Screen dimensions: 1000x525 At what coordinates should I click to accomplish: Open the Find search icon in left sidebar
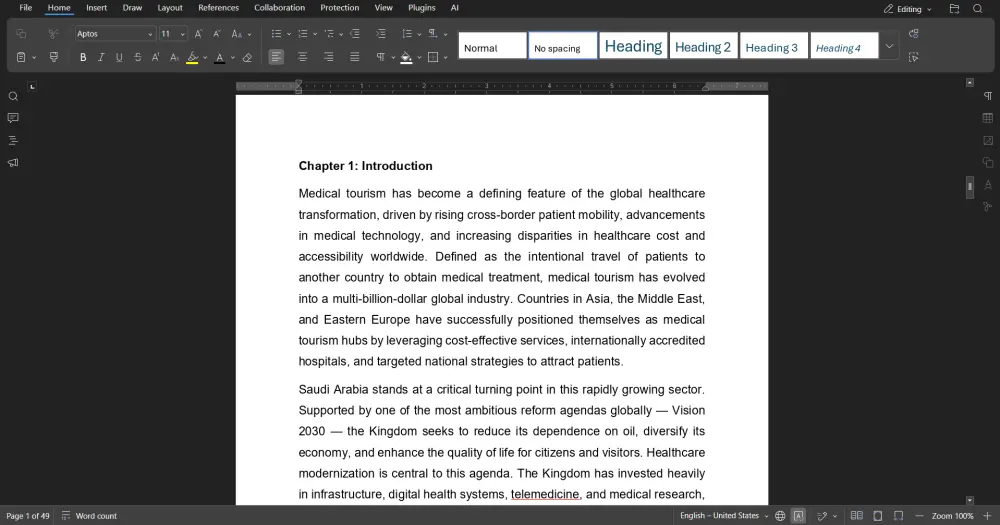pos(13,96)
